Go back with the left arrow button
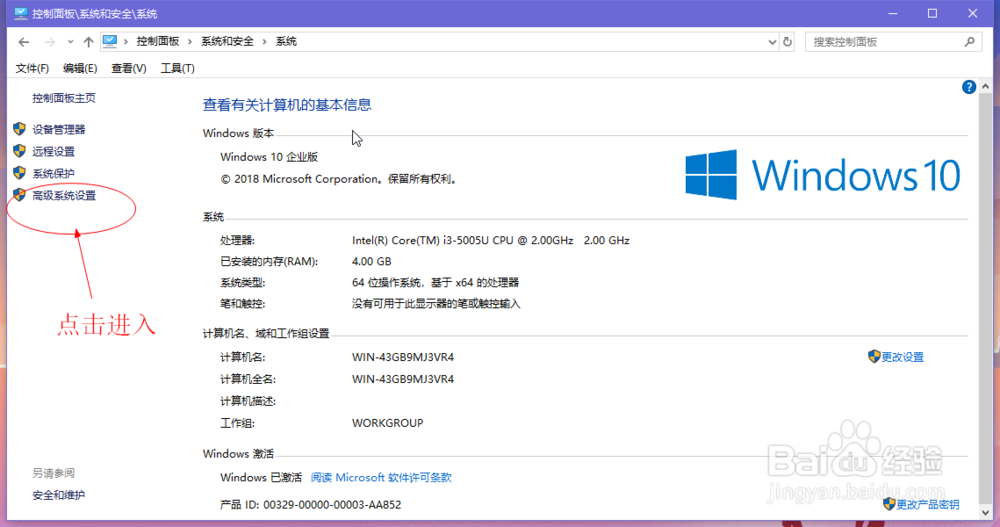The height and width of the screenshot is (527, 1000). 24,42
